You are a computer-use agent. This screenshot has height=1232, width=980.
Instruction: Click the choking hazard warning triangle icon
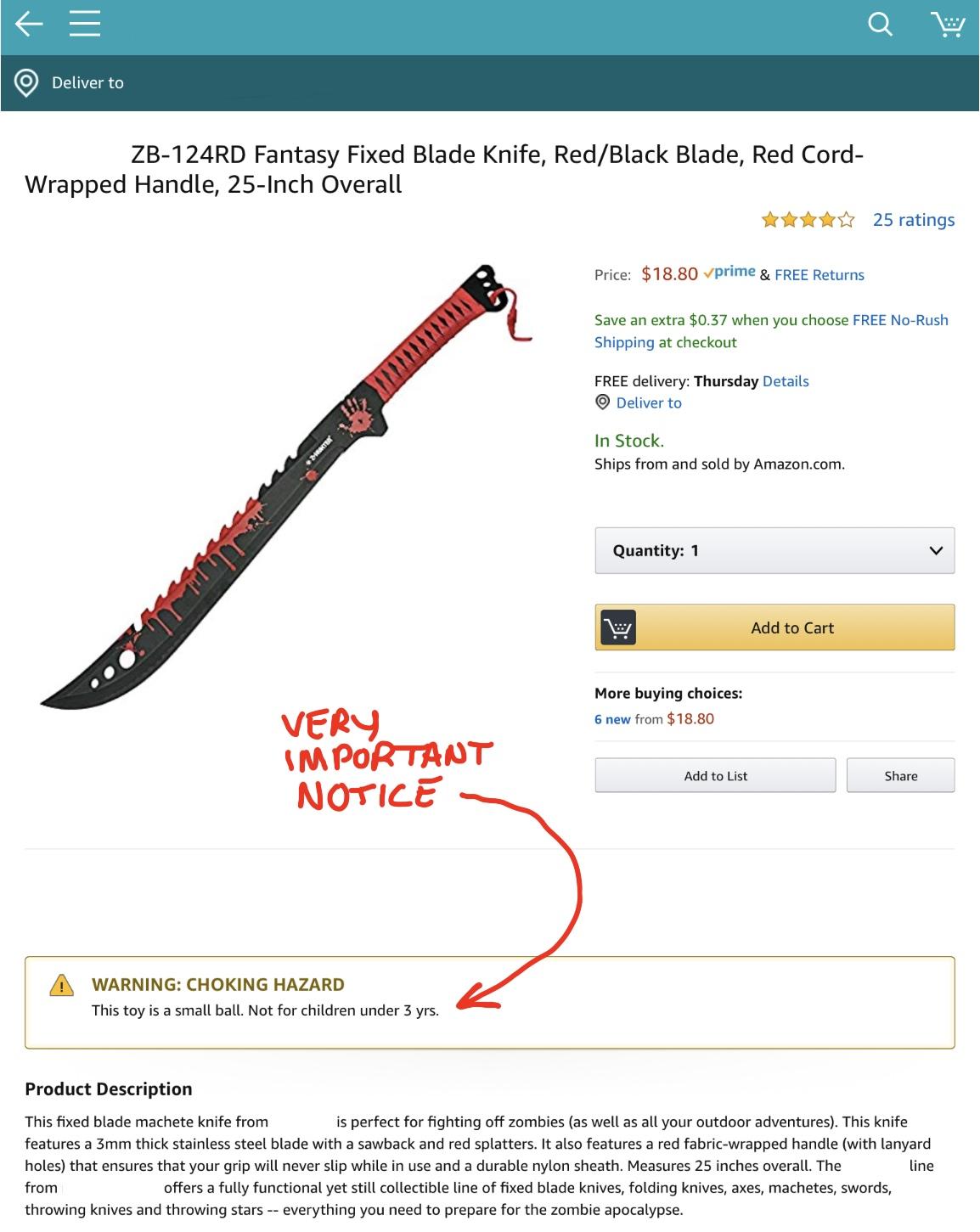point(62,985)
